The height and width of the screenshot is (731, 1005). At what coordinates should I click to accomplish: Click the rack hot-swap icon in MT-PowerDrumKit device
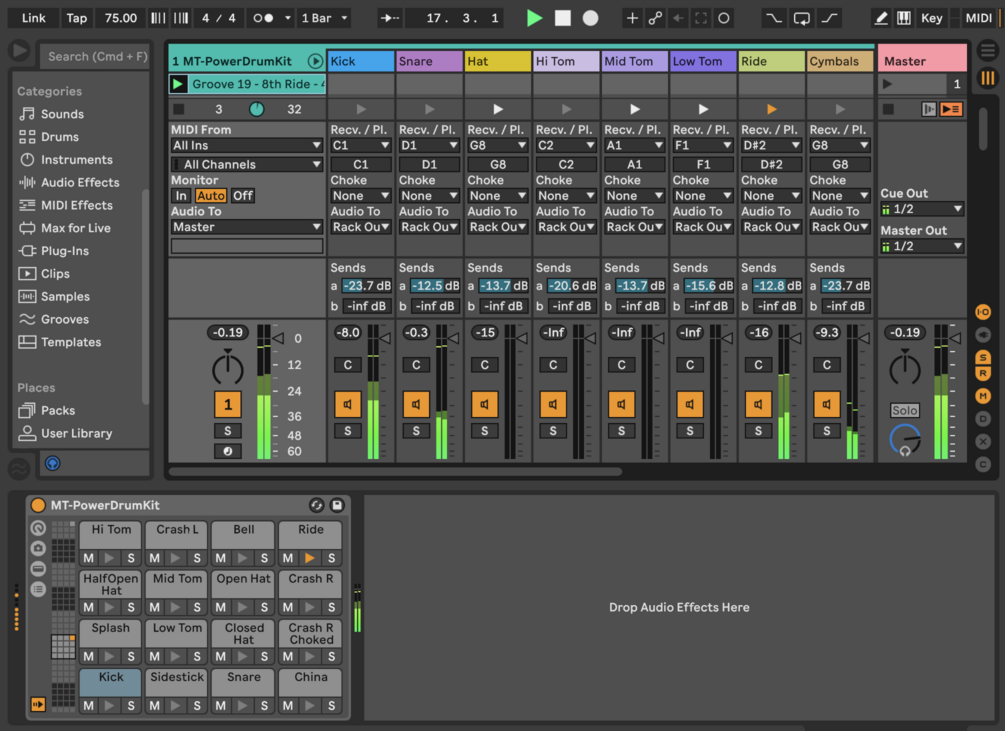click(316, 505)
